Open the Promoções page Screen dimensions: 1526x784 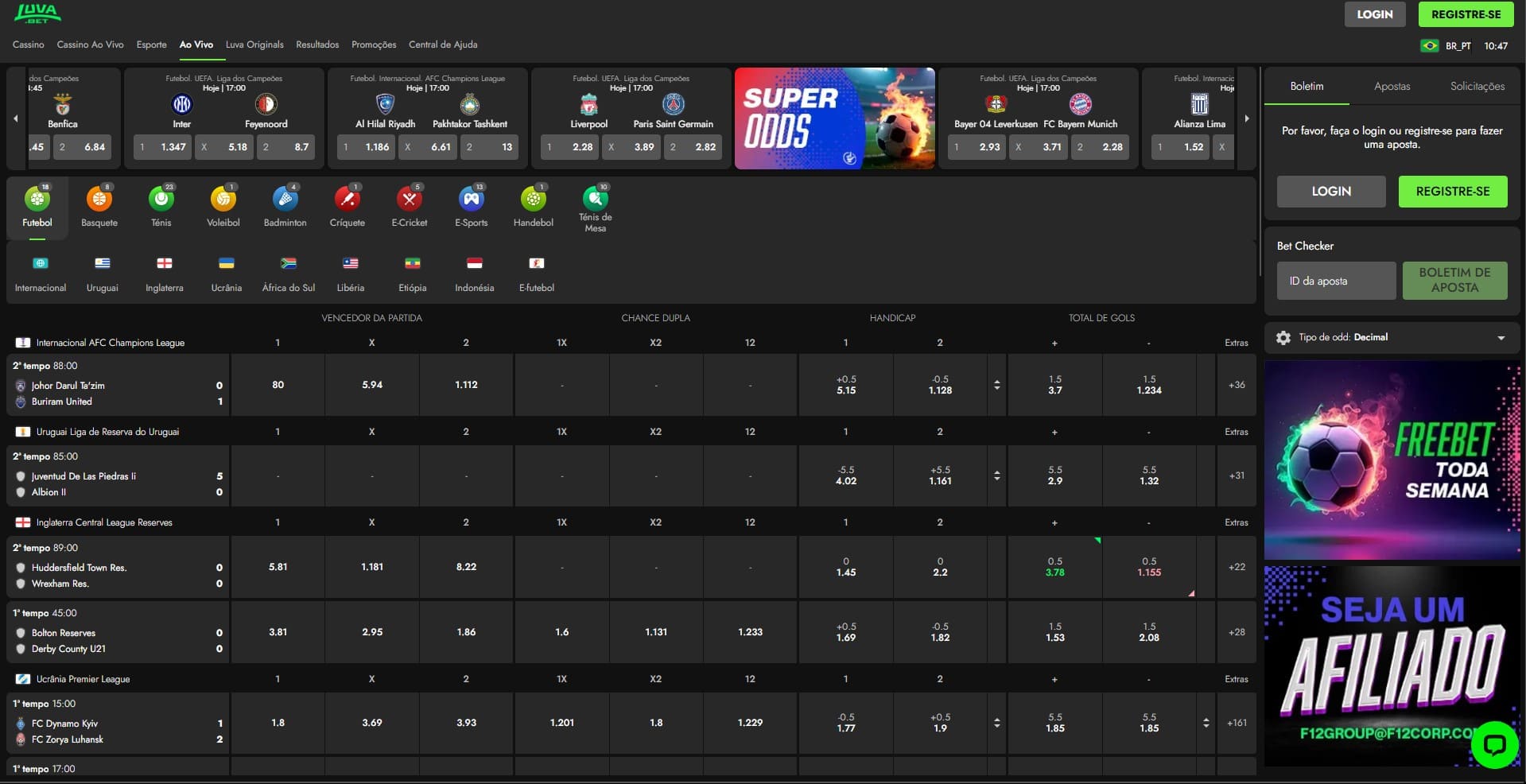(x=374, y=45)
